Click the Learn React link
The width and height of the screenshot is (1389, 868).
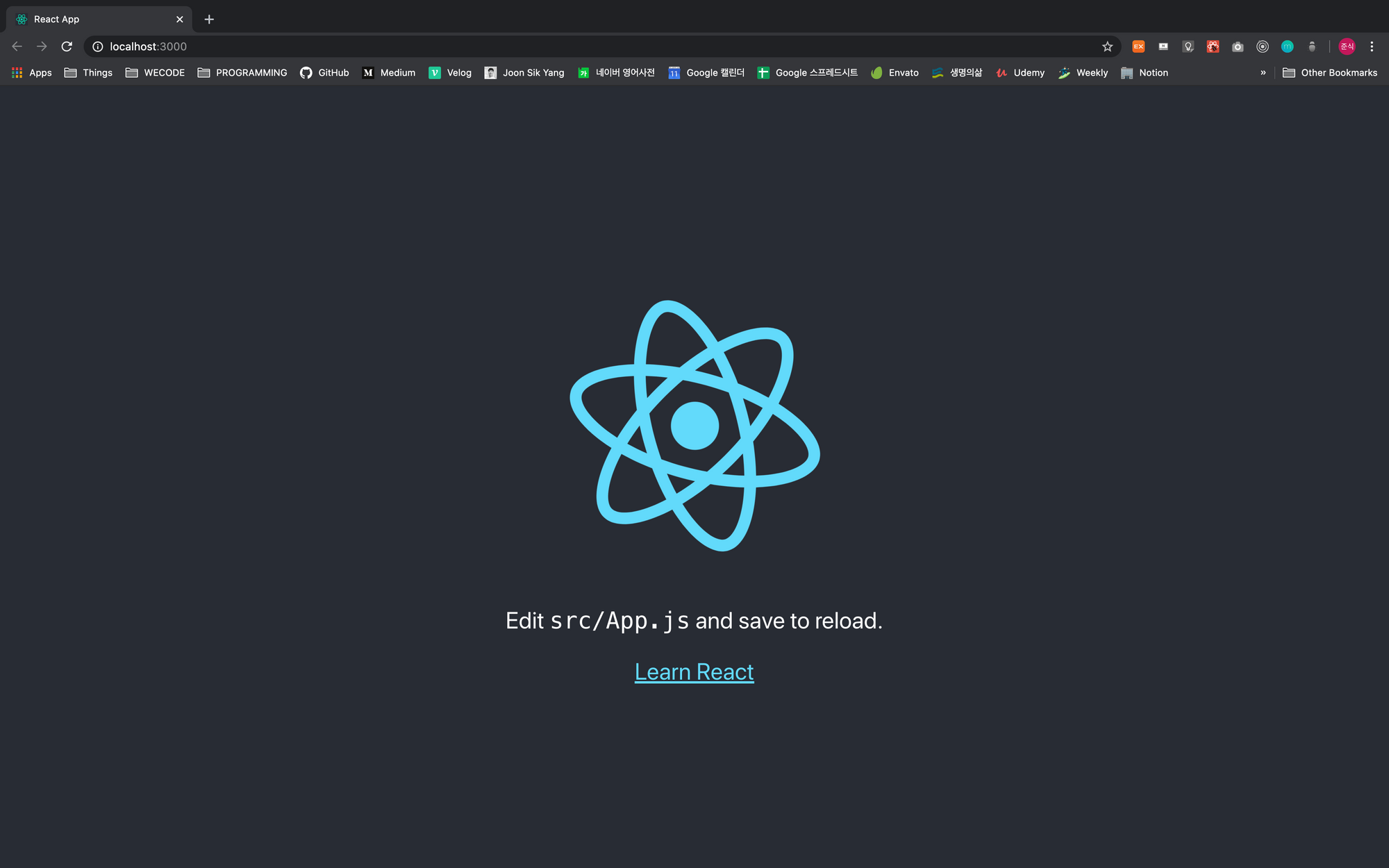click(x=693, y=671)
